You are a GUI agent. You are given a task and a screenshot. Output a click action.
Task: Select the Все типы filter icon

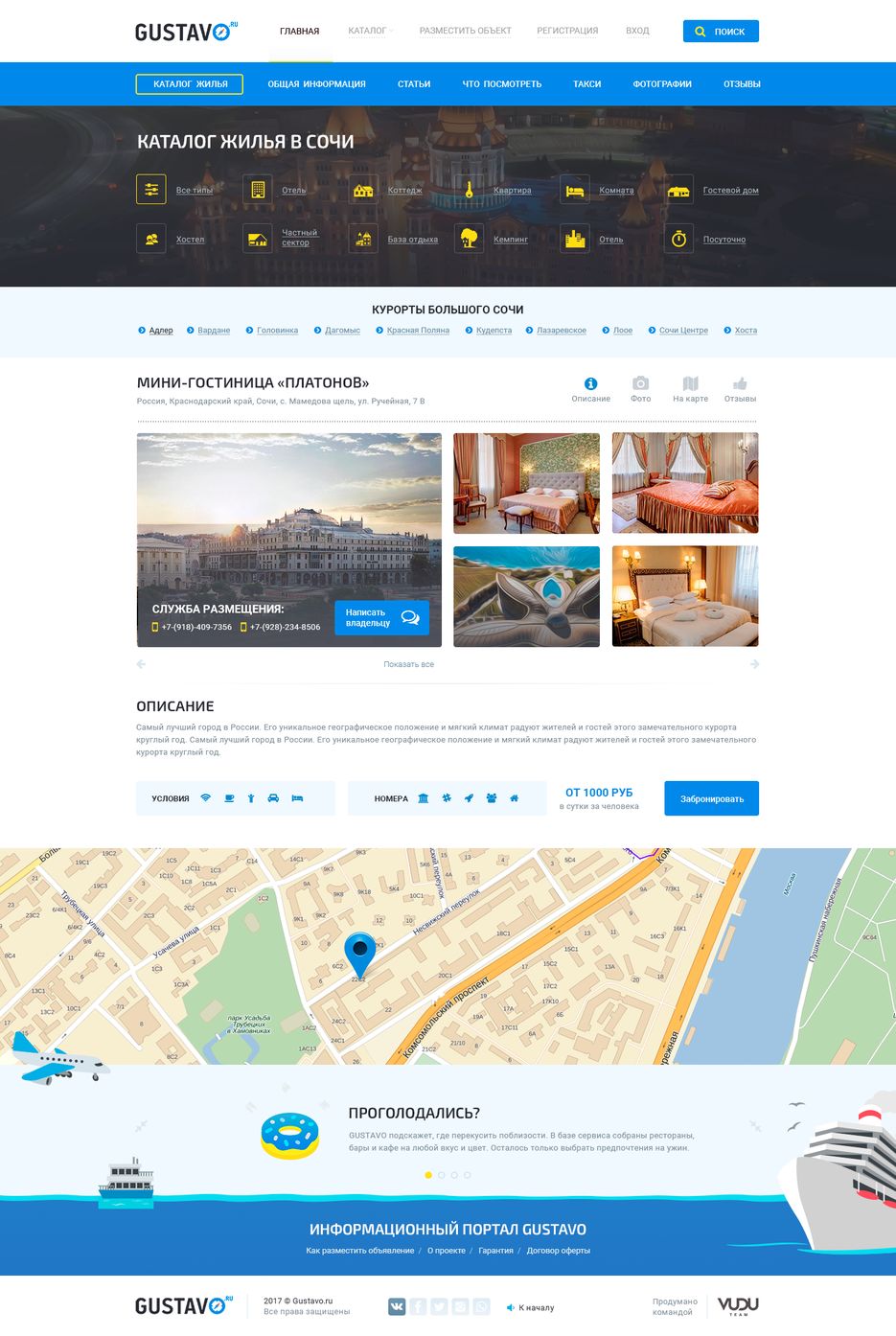click(x=151, y=190)
